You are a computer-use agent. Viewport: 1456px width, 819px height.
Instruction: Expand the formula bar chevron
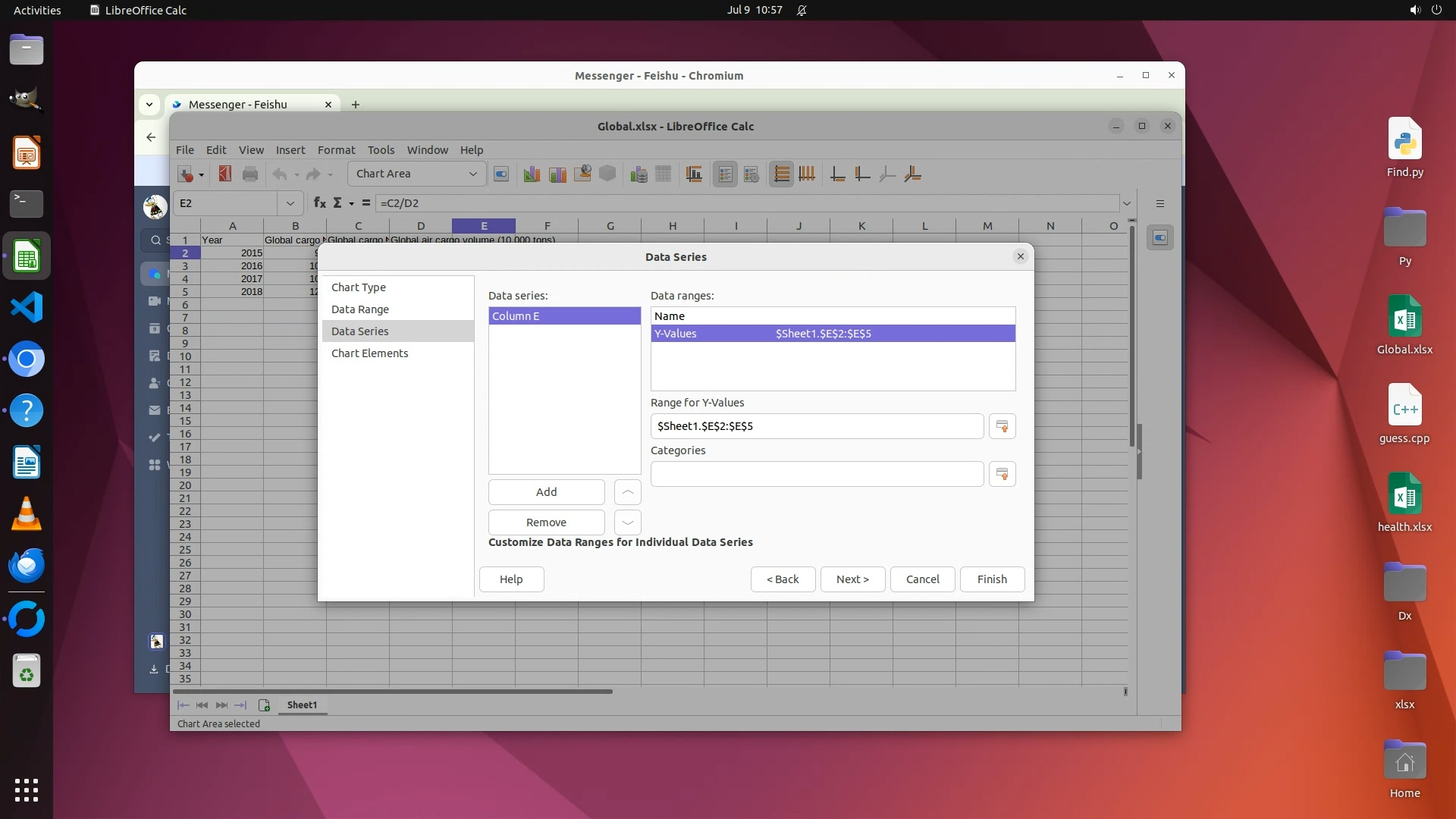point(1127,203)
